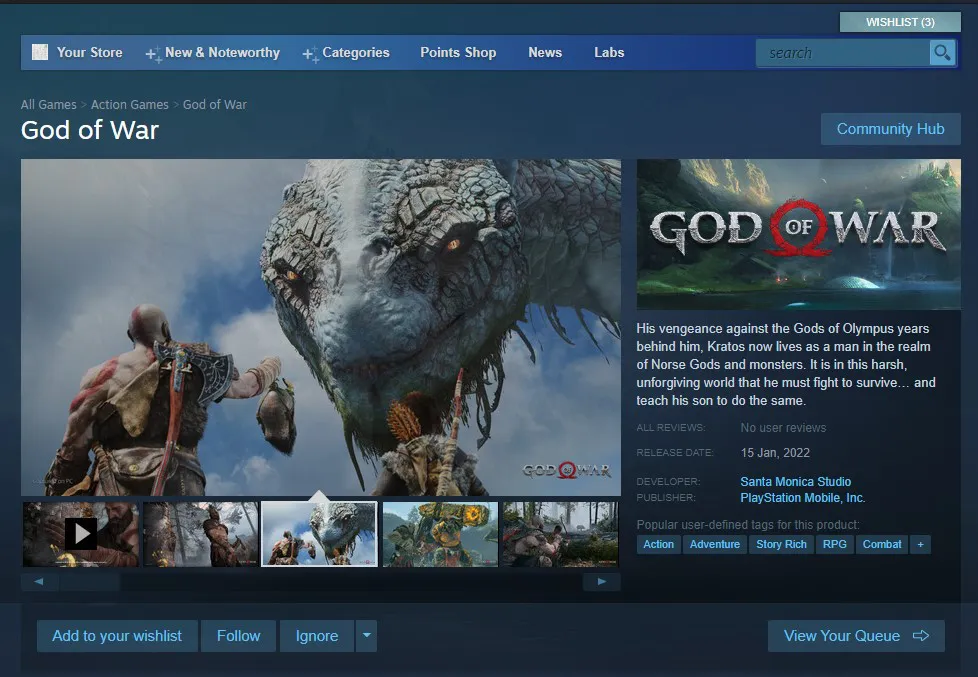Image resolution: width=978 pixels, height=677 pixels.
Task: Select the last forest scene thumbnail
Action: click(560, 534)
